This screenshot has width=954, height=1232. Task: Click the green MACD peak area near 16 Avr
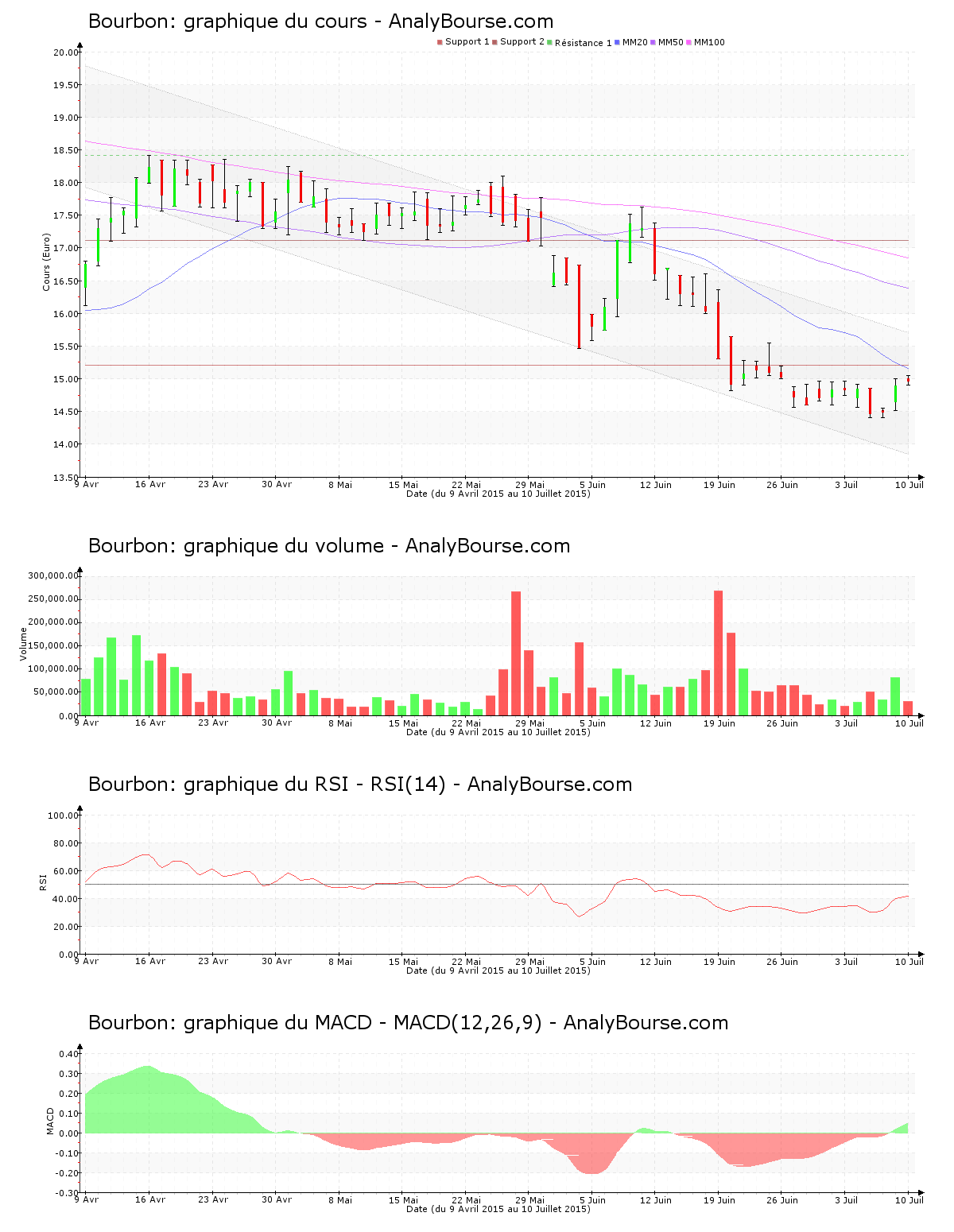click(x=147, y=1099)
